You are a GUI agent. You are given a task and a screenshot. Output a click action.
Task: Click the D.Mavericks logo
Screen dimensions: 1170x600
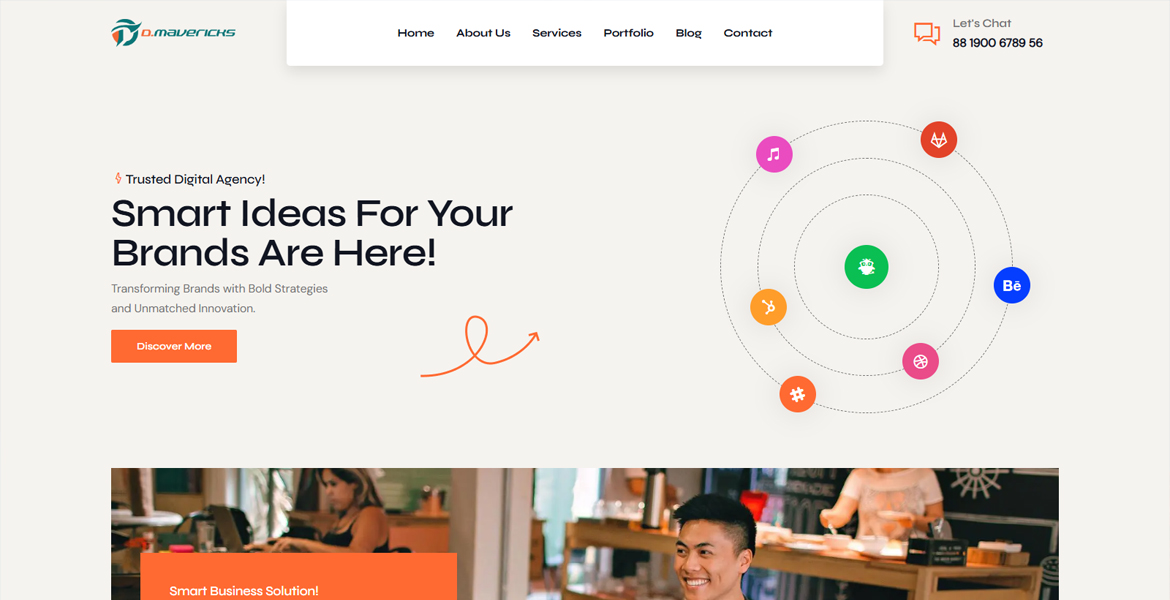(x=173, y=32)
